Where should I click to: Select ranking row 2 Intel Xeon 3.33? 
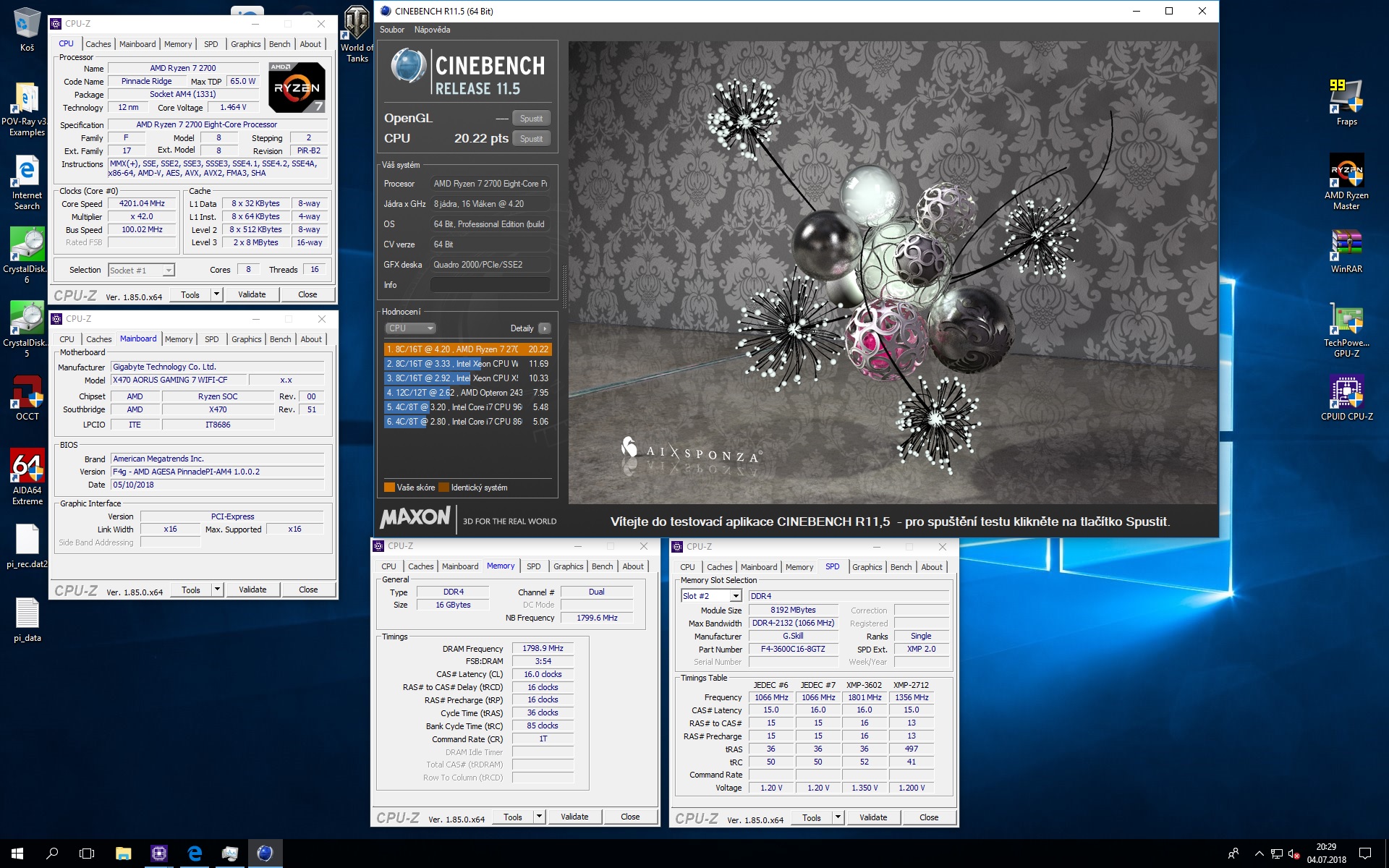pyautogui.click(x=467, y=364)
